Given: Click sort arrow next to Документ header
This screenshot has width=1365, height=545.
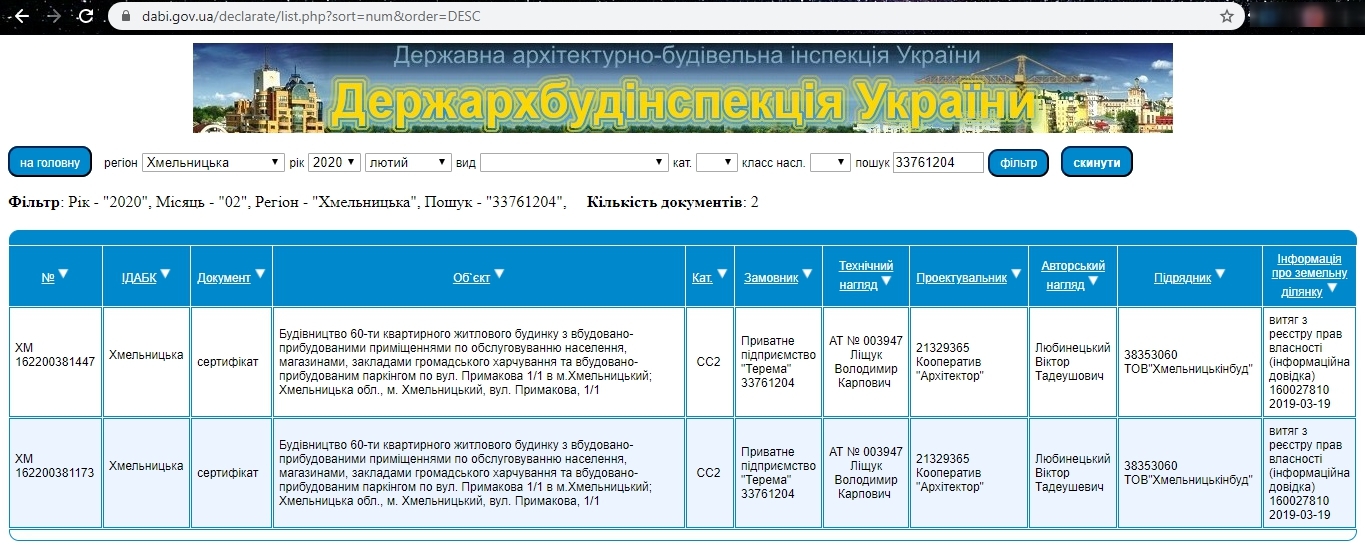Looking at the screenshot, I should 260,274.
